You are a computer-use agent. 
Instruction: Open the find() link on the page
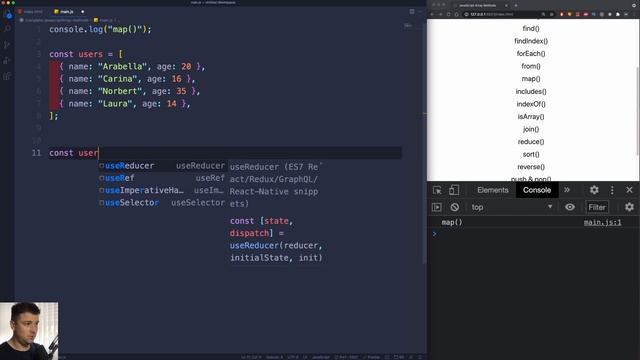[531, 29]
